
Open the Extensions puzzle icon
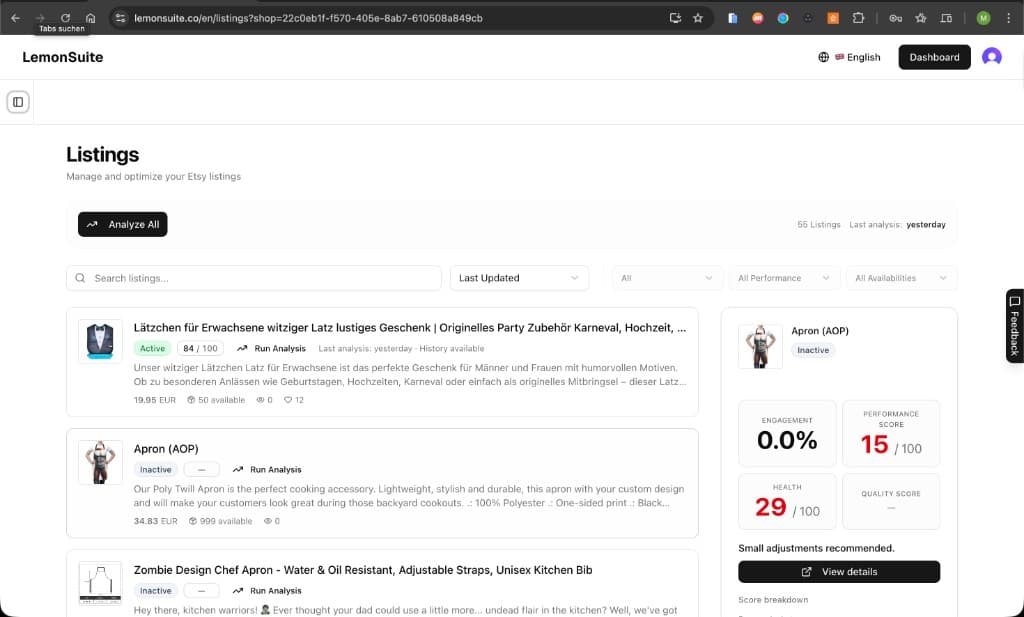858,18
